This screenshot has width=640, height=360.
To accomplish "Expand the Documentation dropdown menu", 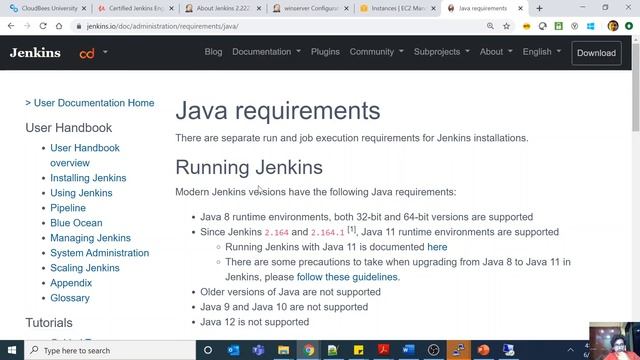I will 266,52.
